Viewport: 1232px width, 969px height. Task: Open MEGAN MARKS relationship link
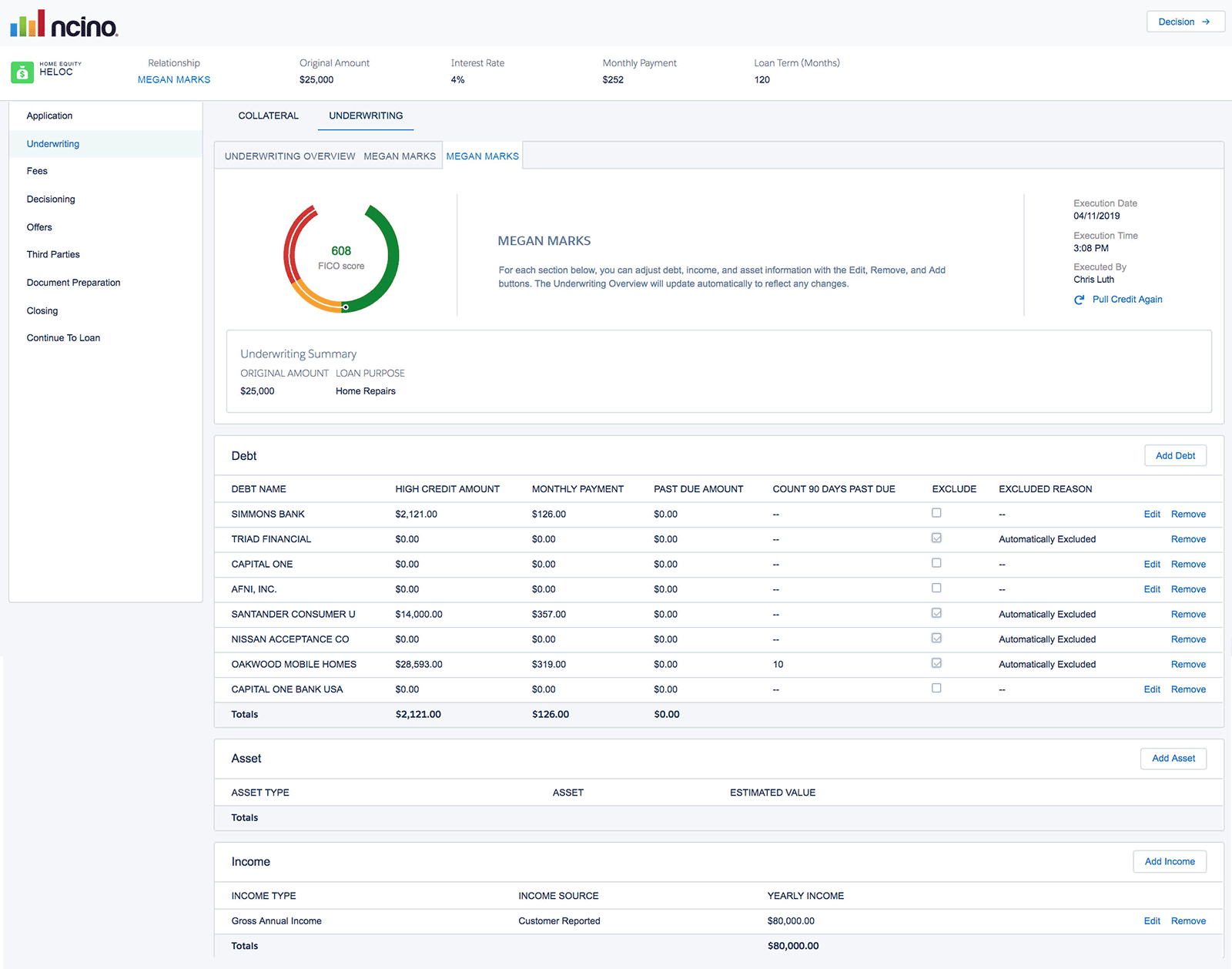click(174, 79)
